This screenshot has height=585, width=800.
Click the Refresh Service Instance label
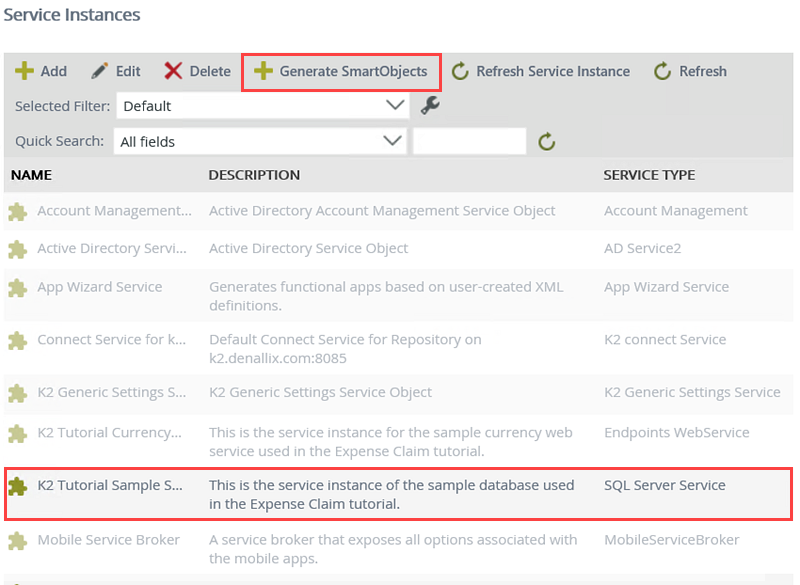click(x=553, y=71)
